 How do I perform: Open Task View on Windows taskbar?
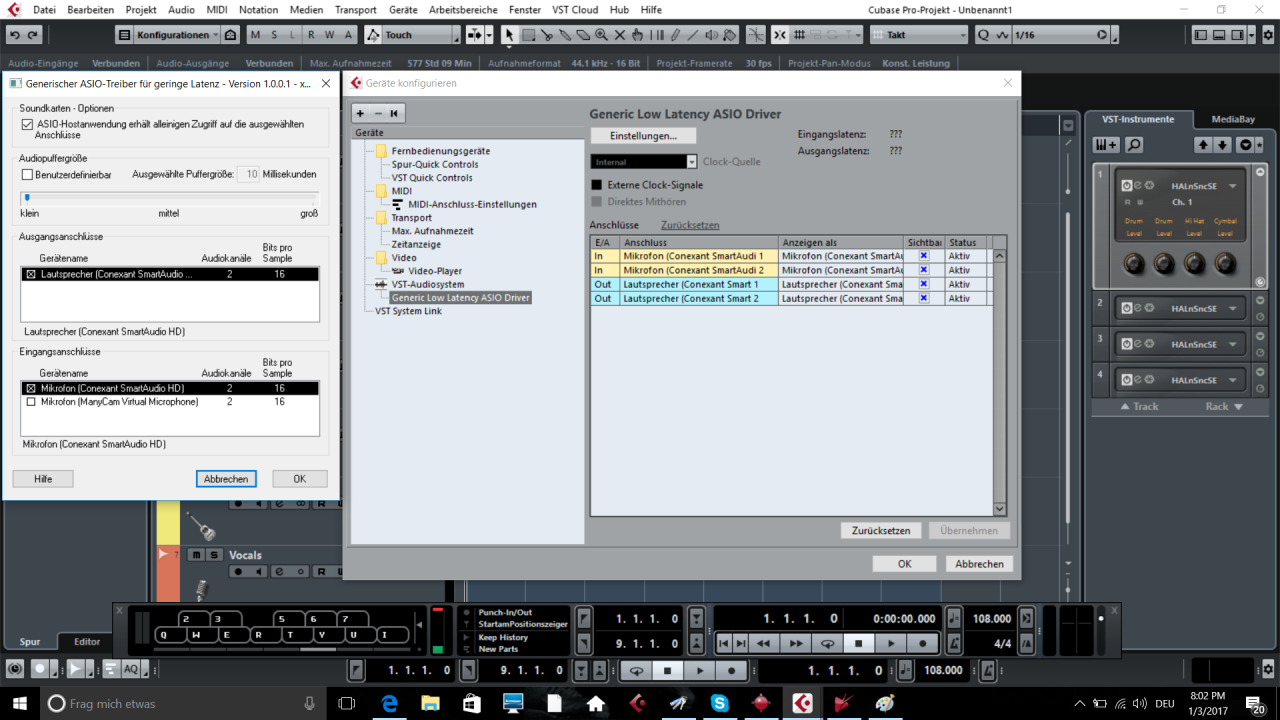pos(347,703)
